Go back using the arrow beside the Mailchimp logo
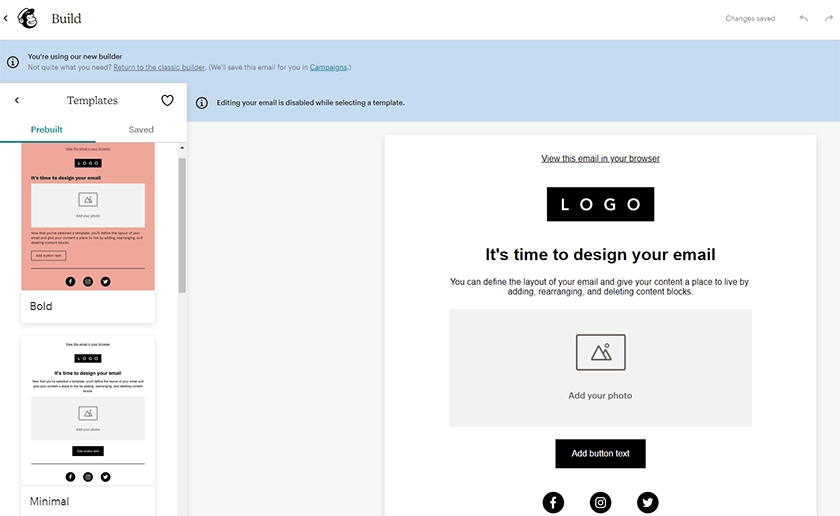Screen dimensions: 840x516 [x=5, y=18]
